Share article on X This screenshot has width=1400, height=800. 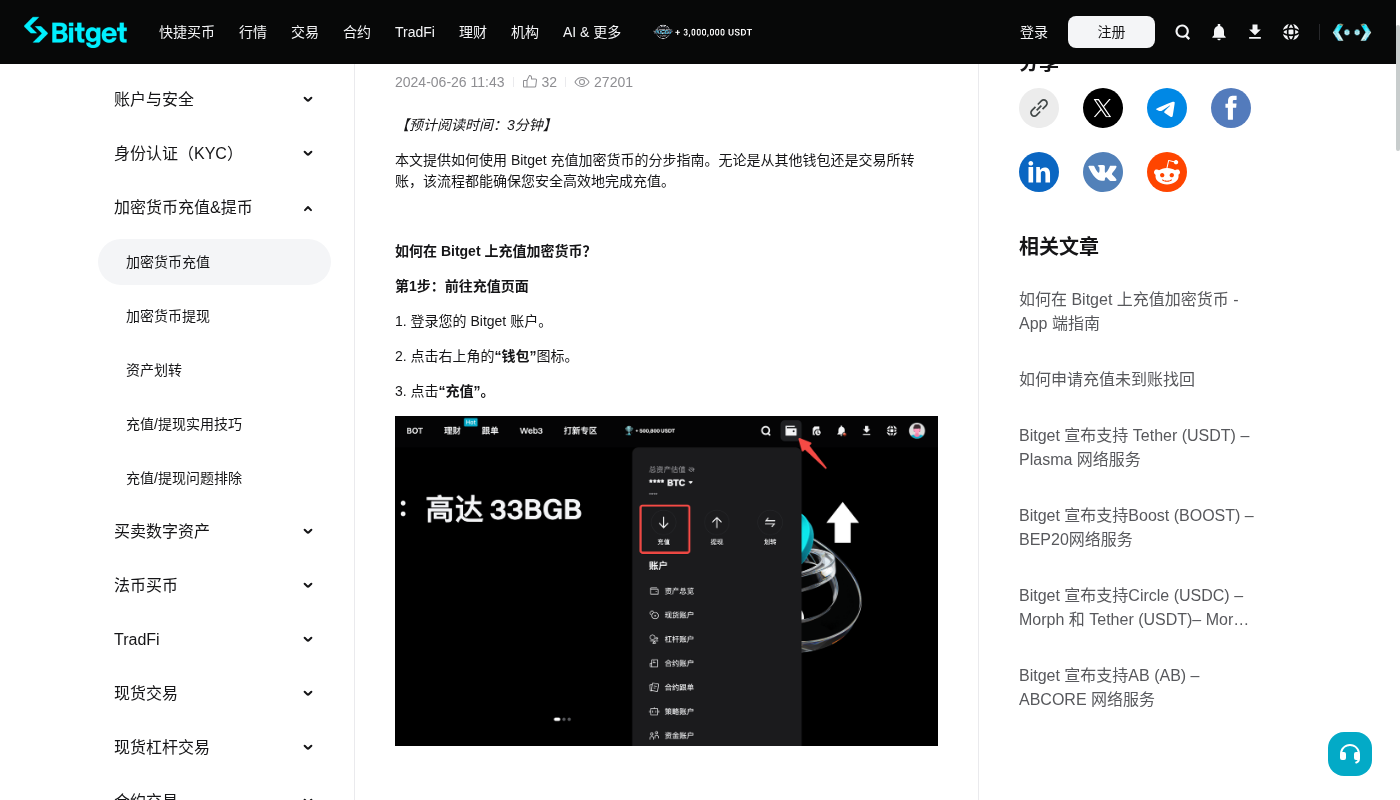1103,108
